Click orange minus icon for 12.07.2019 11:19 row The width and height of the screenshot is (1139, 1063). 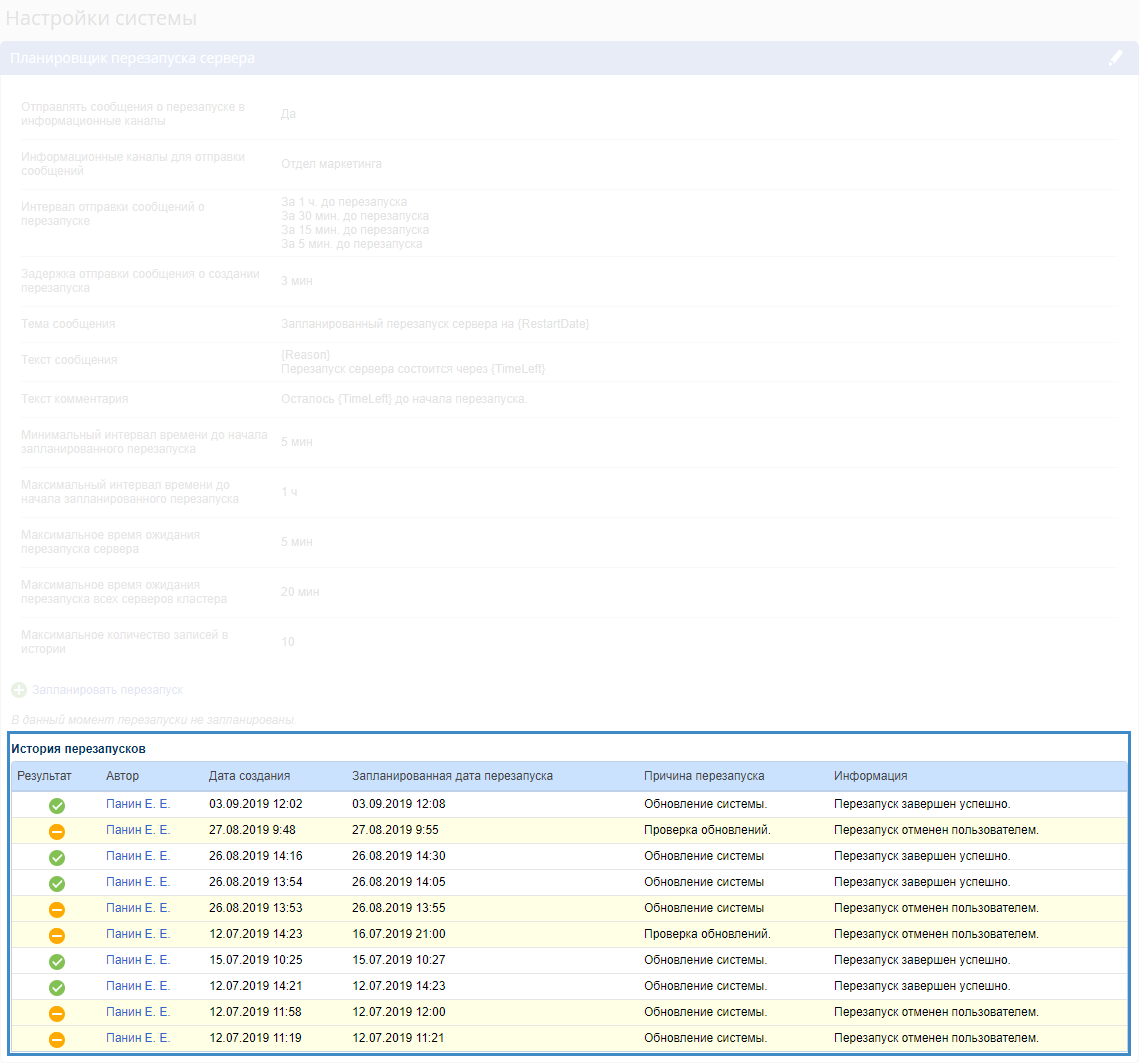[x=57, y=1039]
